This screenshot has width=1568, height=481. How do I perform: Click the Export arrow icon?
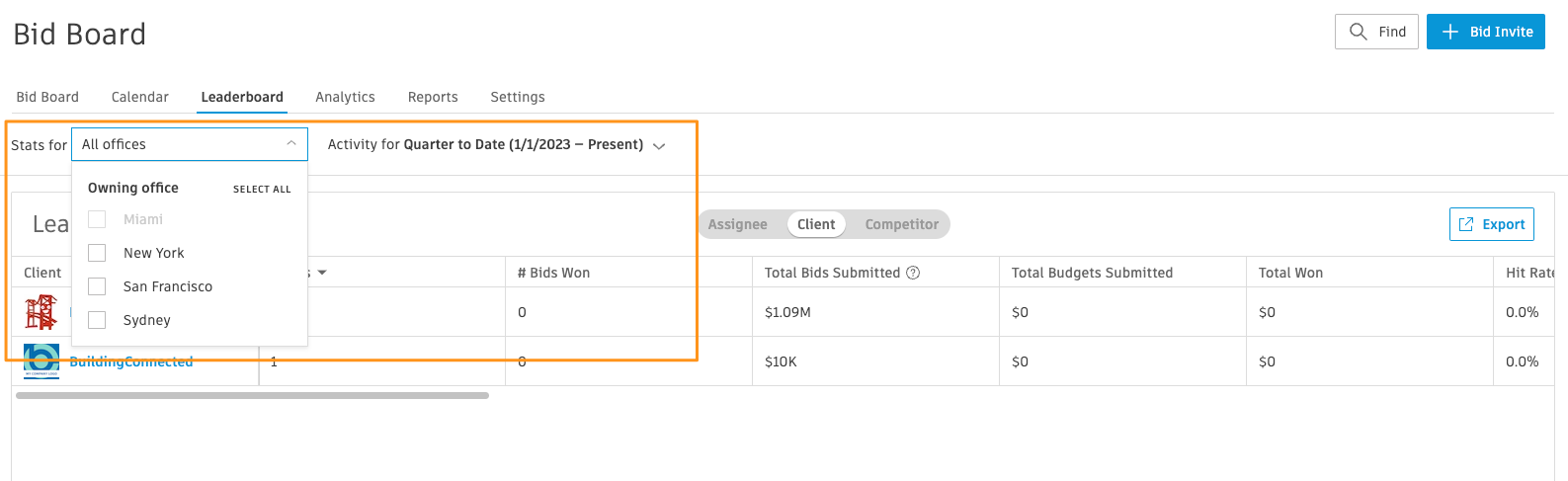(x=1466, y=224)
